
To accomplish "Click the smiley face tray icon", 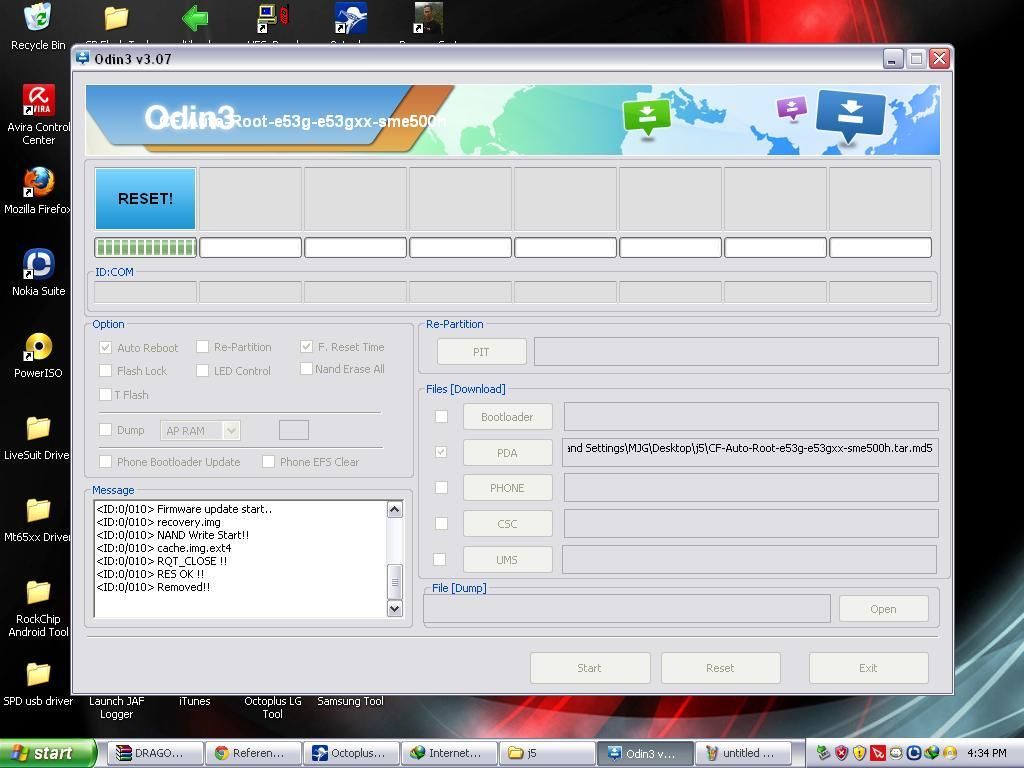I will click(896, 753).
